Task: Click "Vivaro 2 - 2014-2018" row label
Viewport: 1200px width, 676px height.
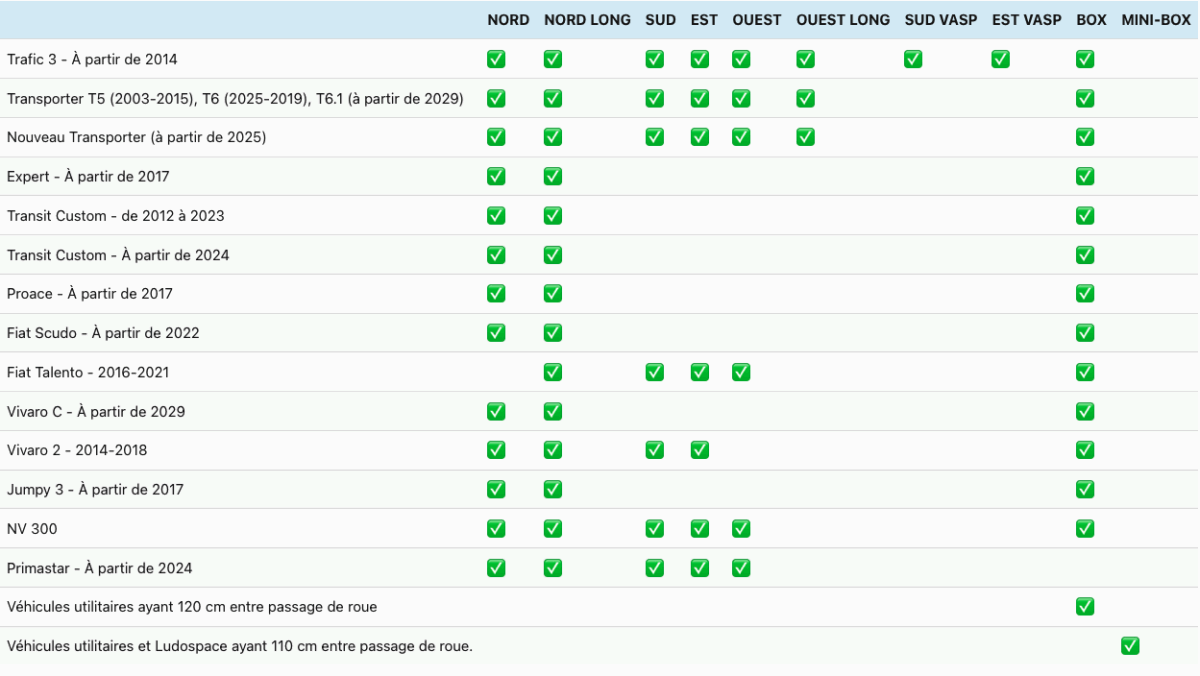Action: [77, 450]
